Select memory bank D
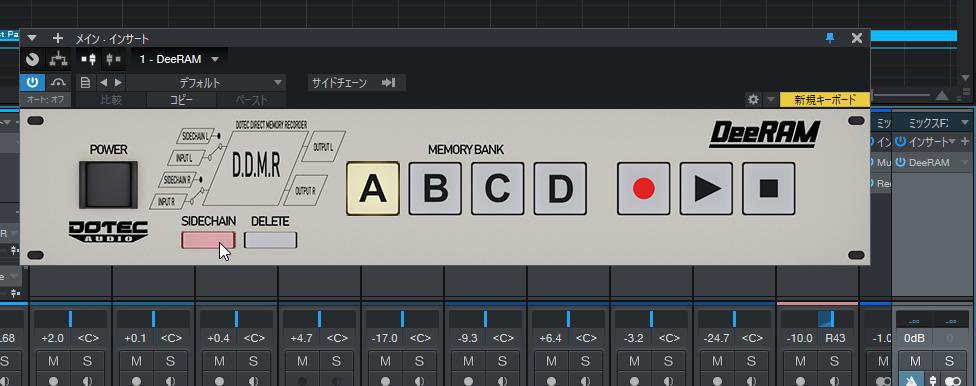 [x=560, y=189]
